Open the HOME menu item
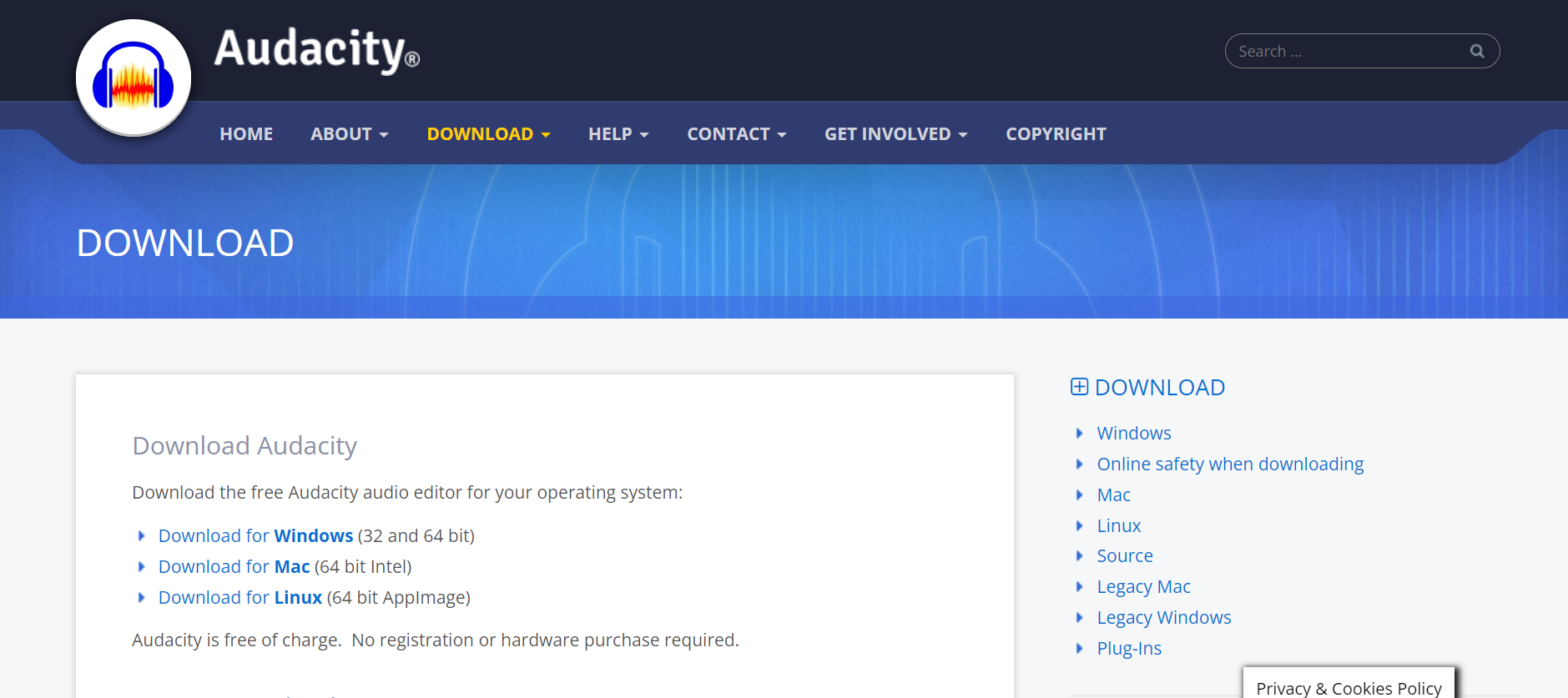 [x=246, y=134]
